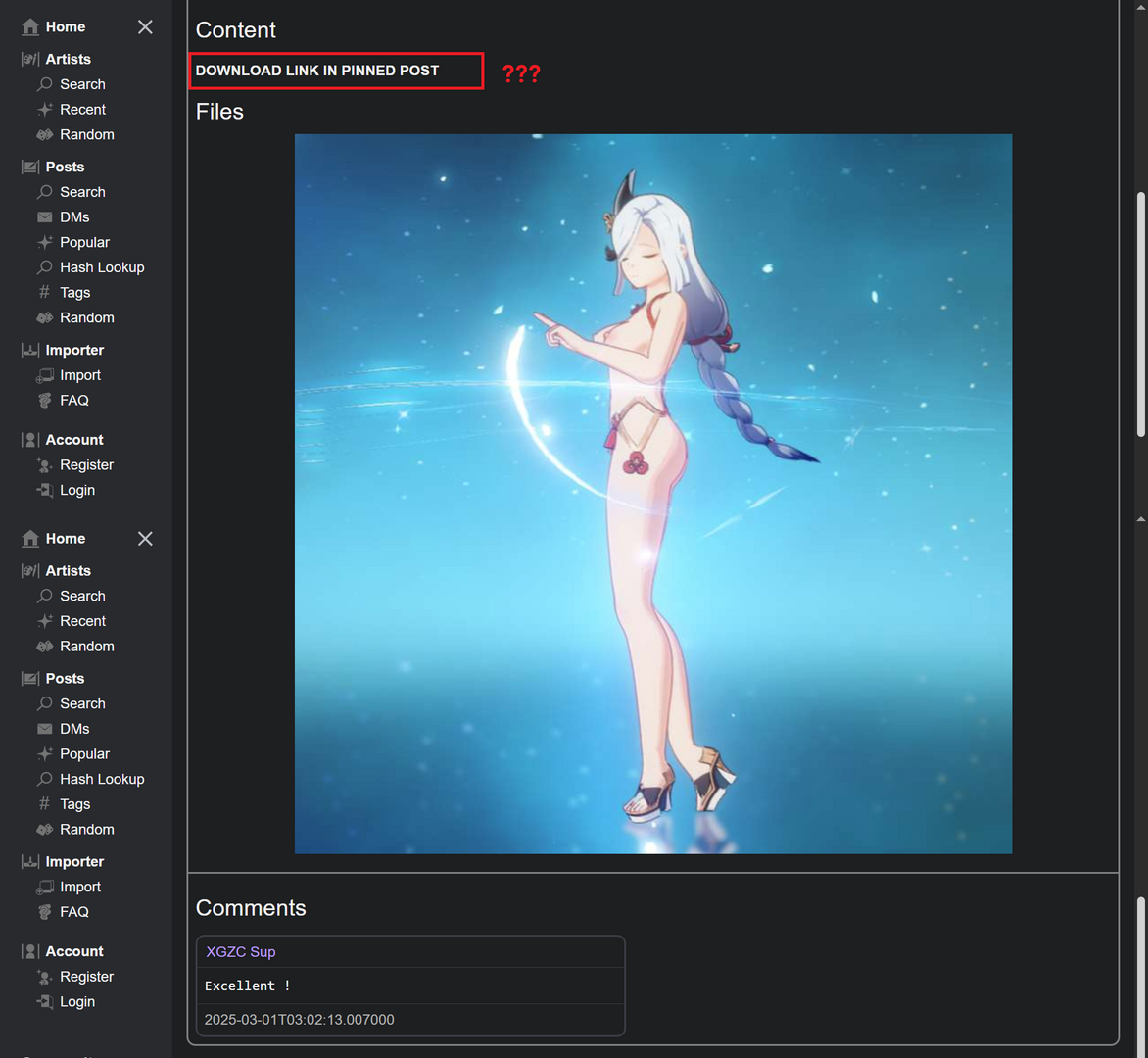Click the DOWNLOAD LINK IN PINNED POST text

(317, 71)
